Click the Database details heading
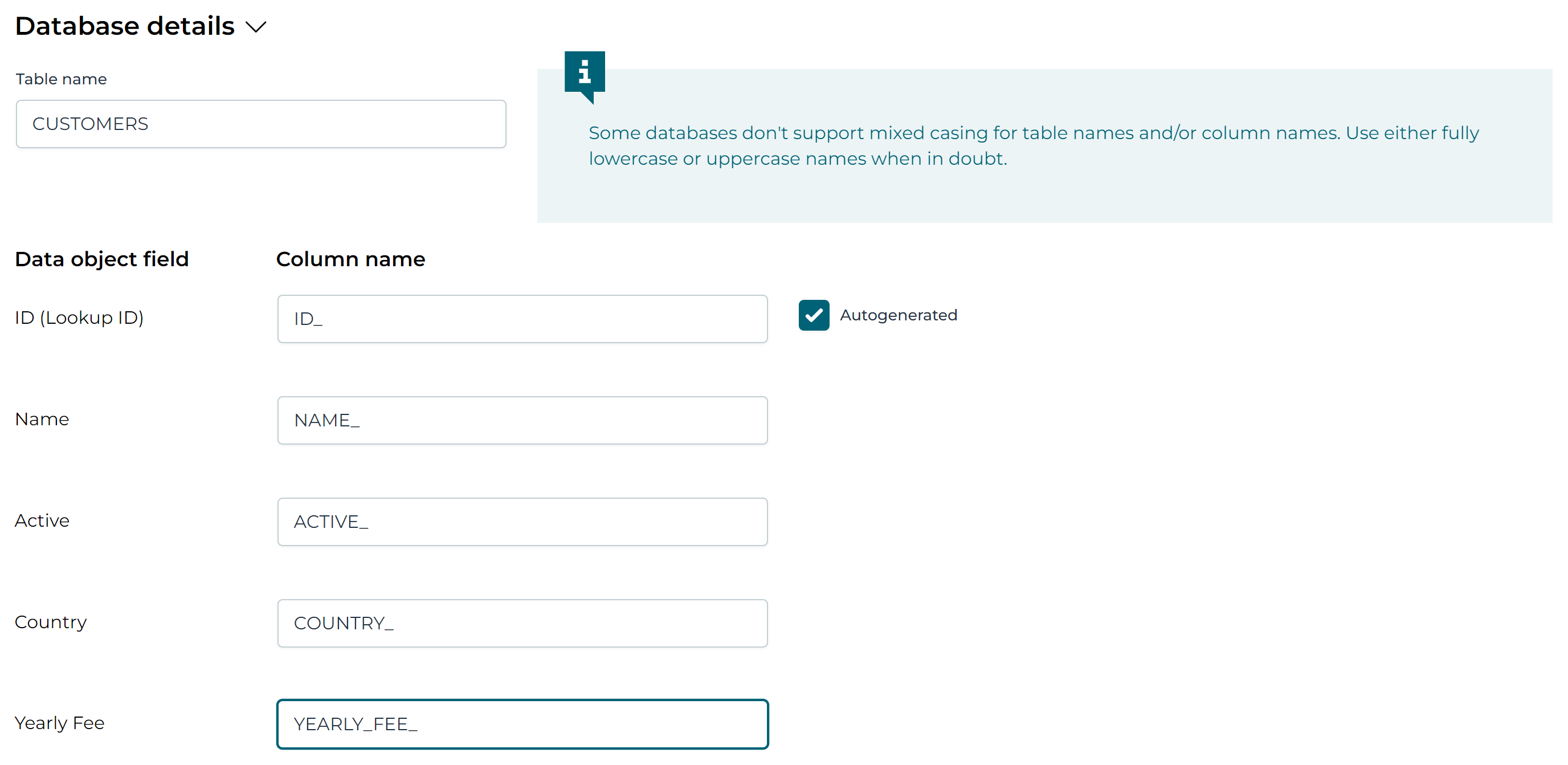Image resolution: width=1568 pixels, height=765 pixels. [124, 25]
